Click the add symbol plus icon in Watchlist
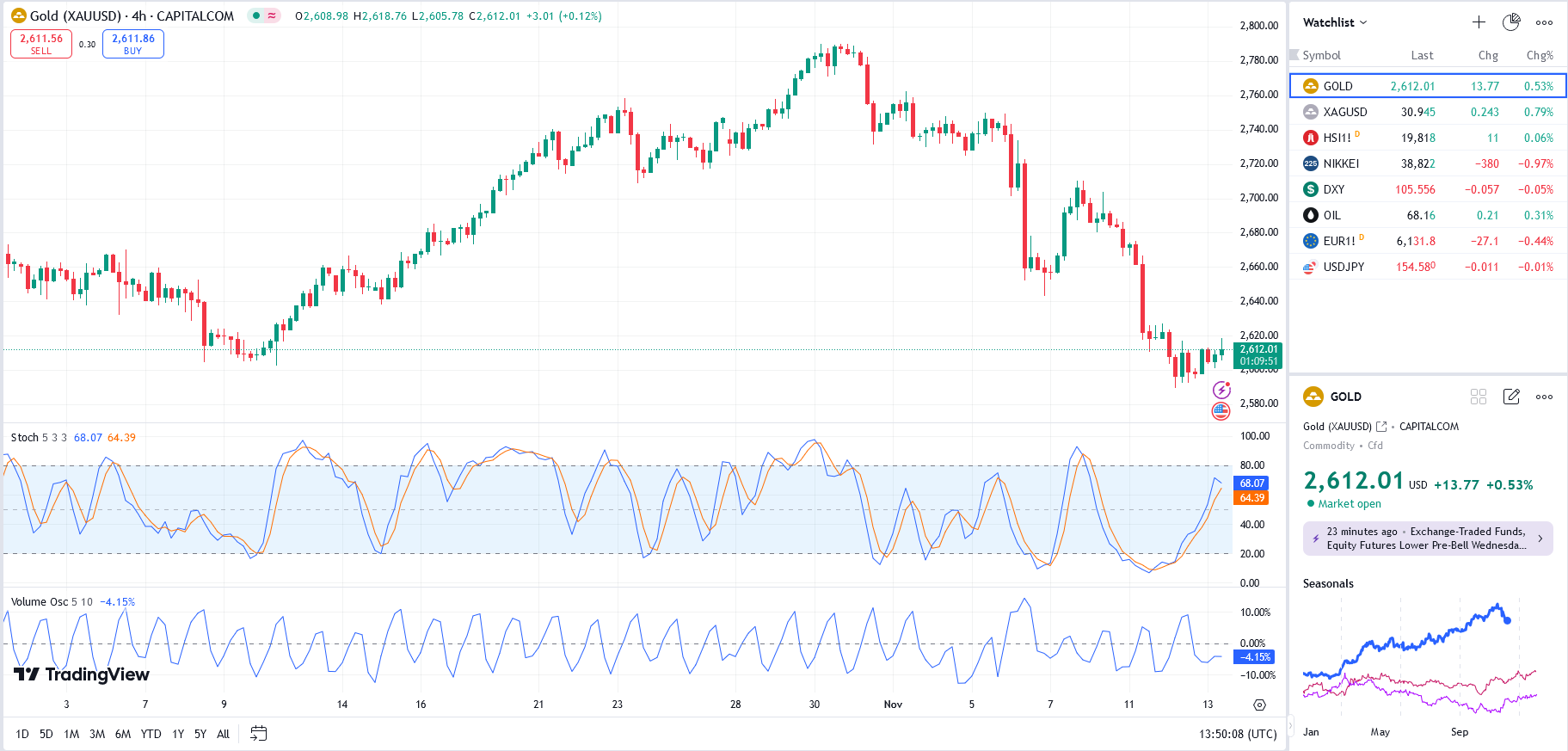 (x=1479, y=22)
